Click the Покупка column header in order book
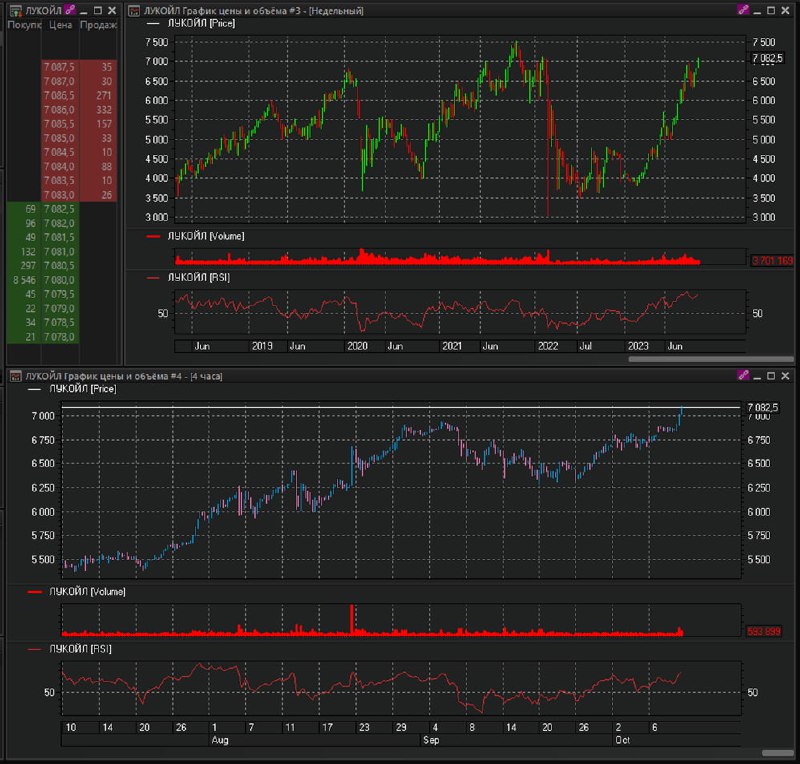 (x=24, y=24)
